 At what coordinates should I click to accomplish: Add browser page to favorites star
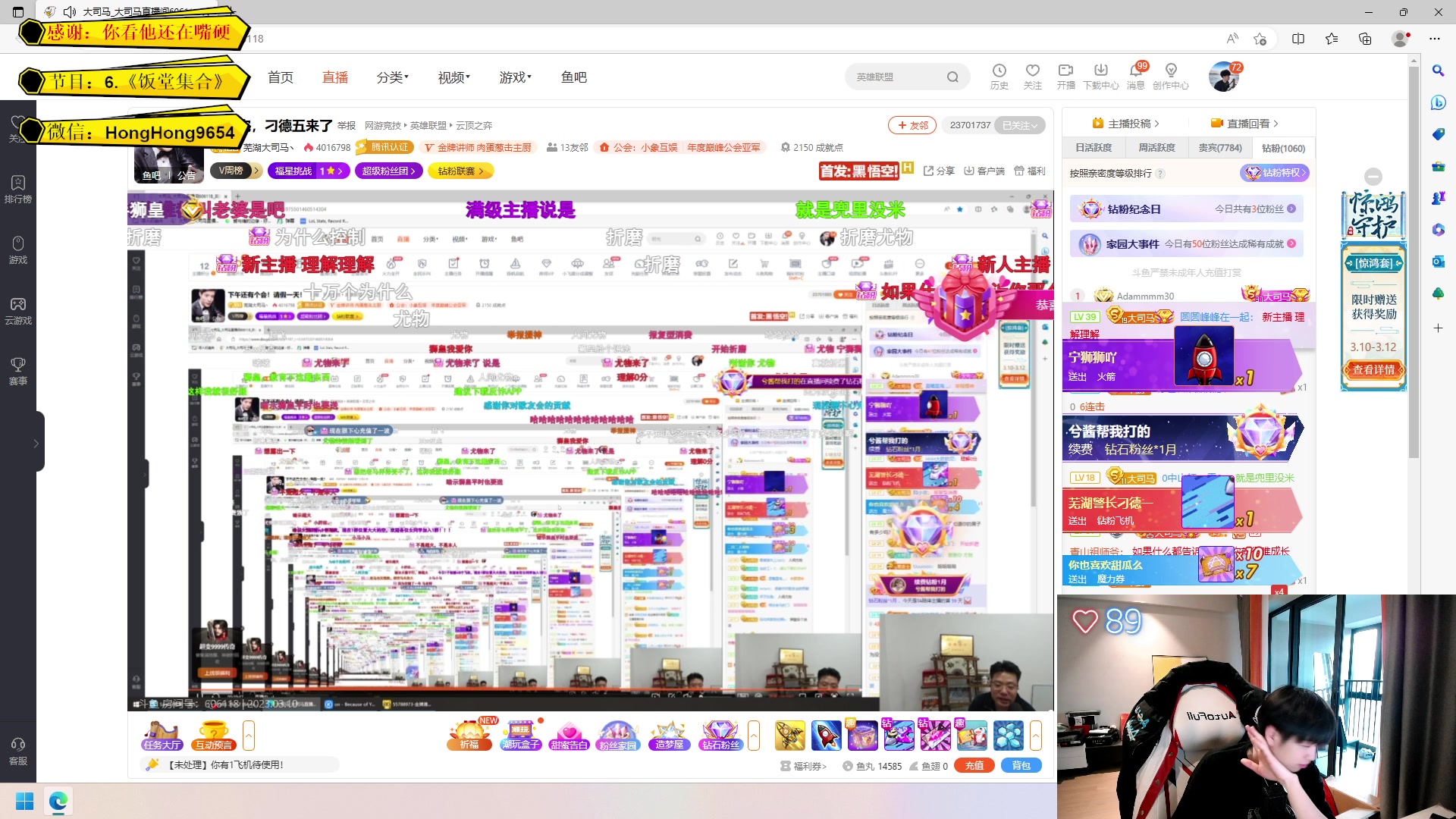click(x=1260, y=39)
